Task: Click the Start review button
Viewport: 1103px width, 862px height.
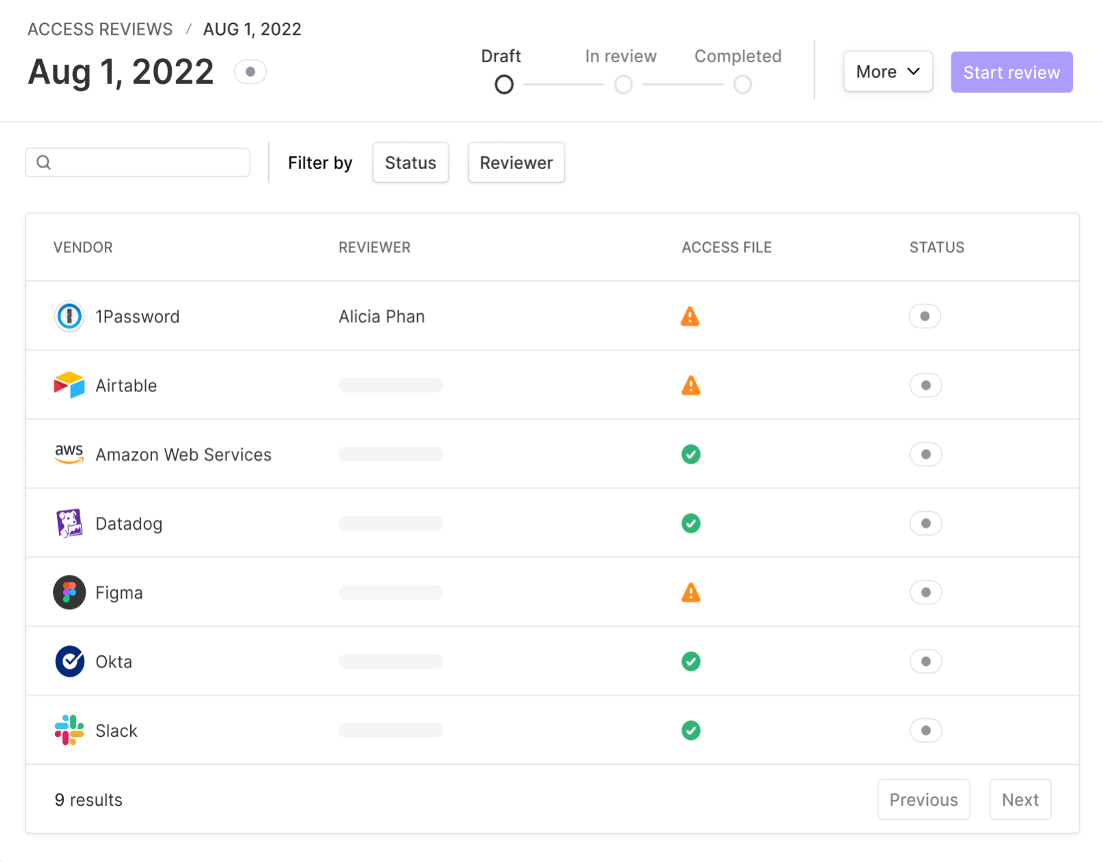Action: pyautogui.click(x=1012, y=72)
